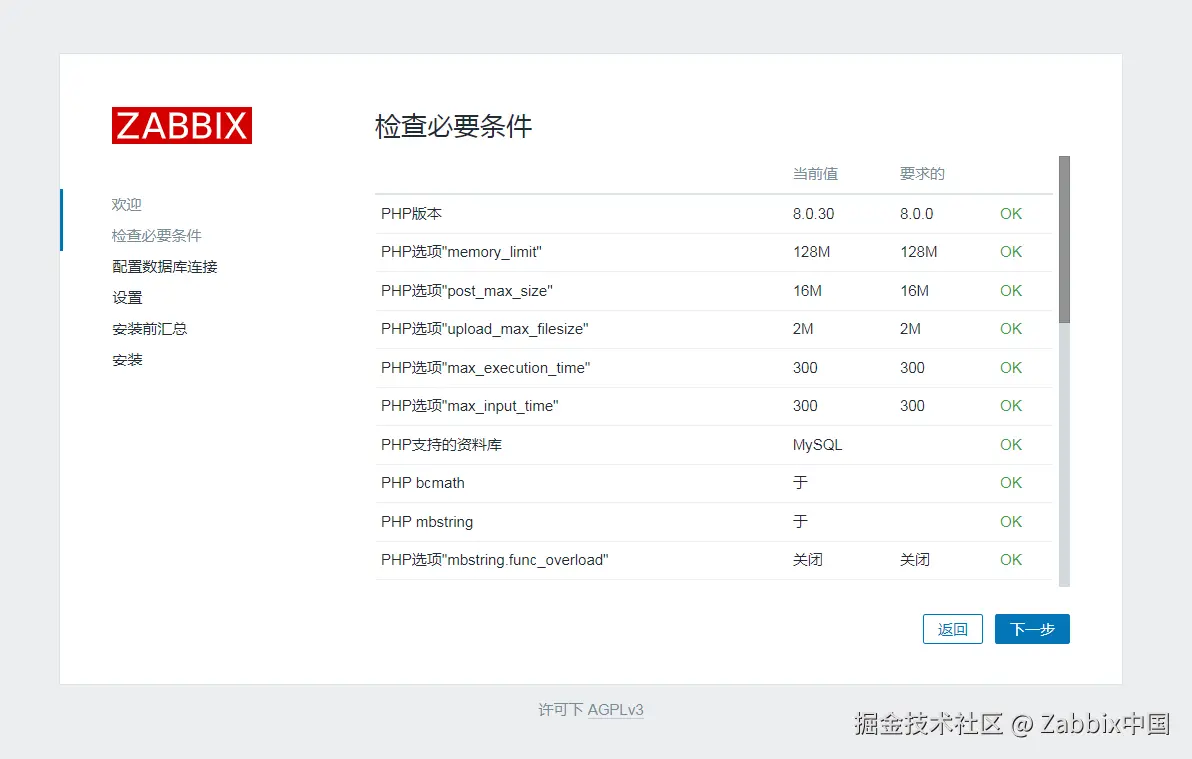Image resolution: width=1192 pixels, height=759 pixels.
Task: Click OK status in max_input_time row
Action: pos(1010,406)
